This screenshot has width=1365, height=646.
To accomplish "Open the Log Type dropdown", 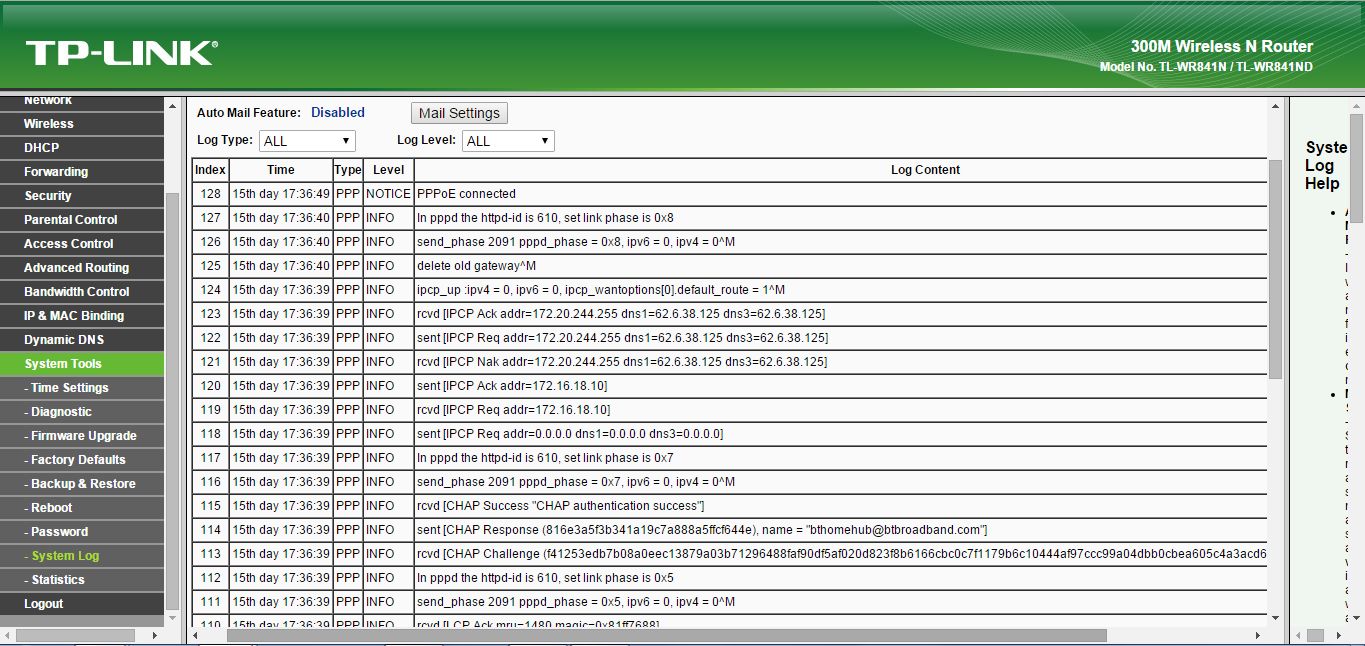I will click(306, 140).
